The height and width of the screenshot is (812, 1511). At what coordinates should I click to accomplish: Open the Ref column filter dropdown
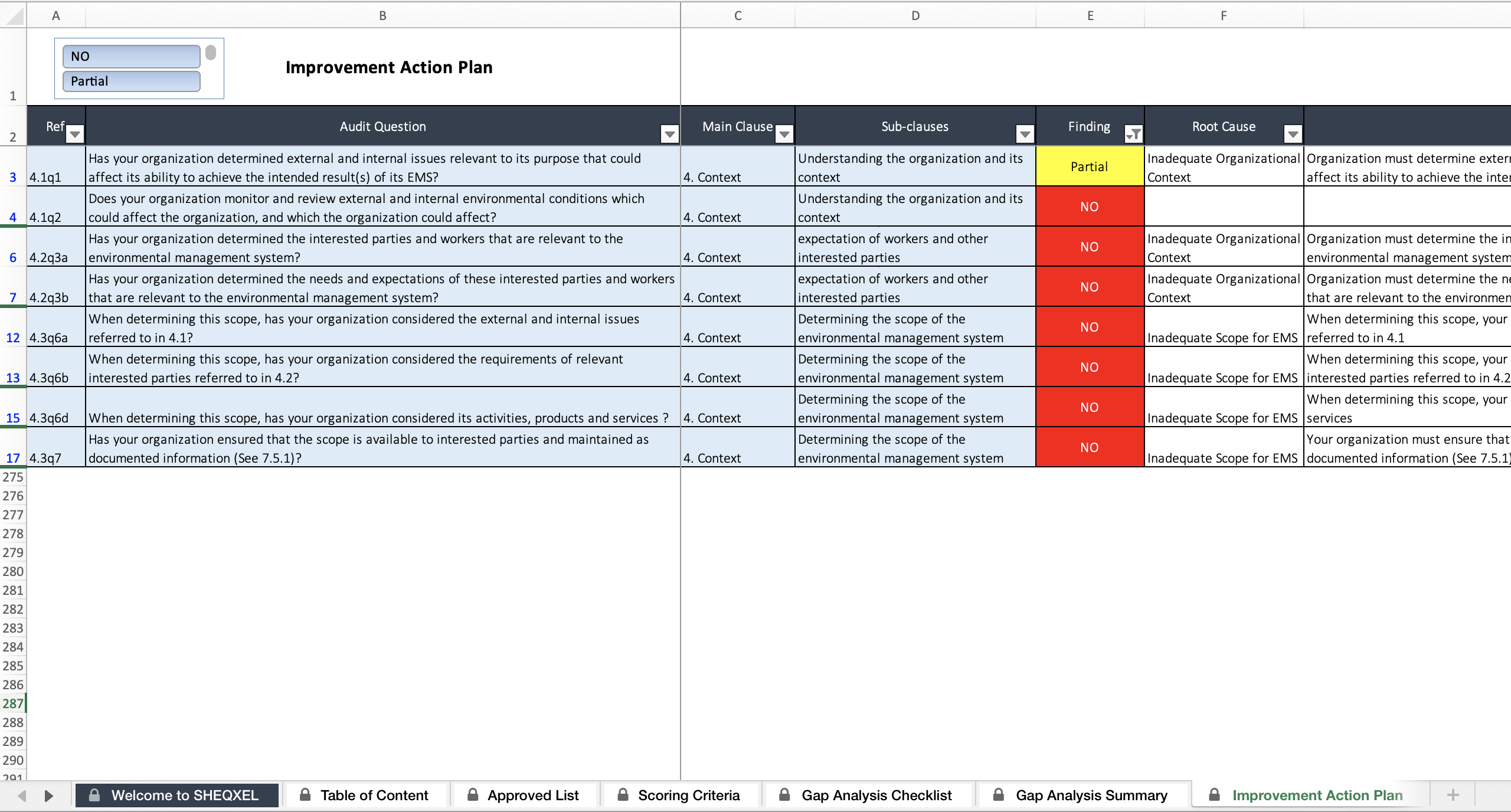tap(75, 135)
